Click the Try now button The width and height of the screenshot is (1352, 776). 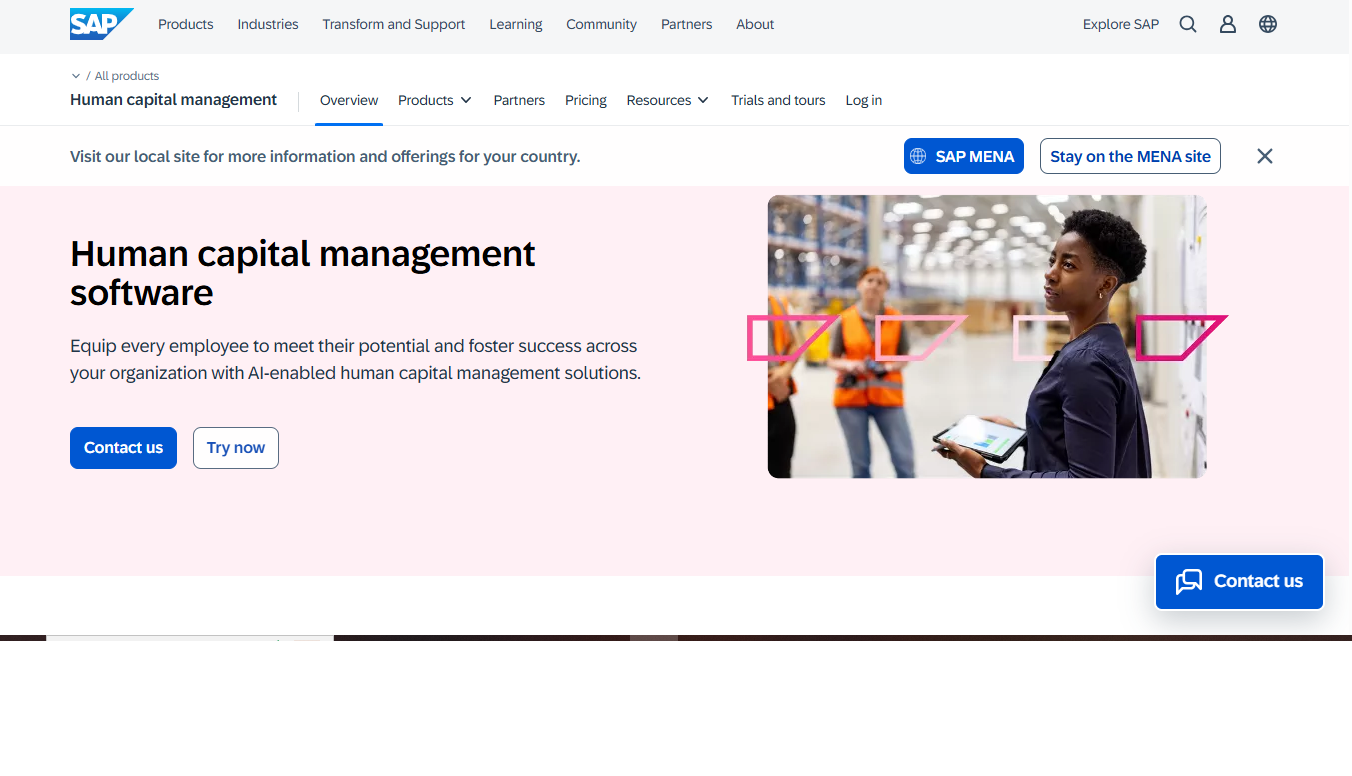[x=235, y=447]
